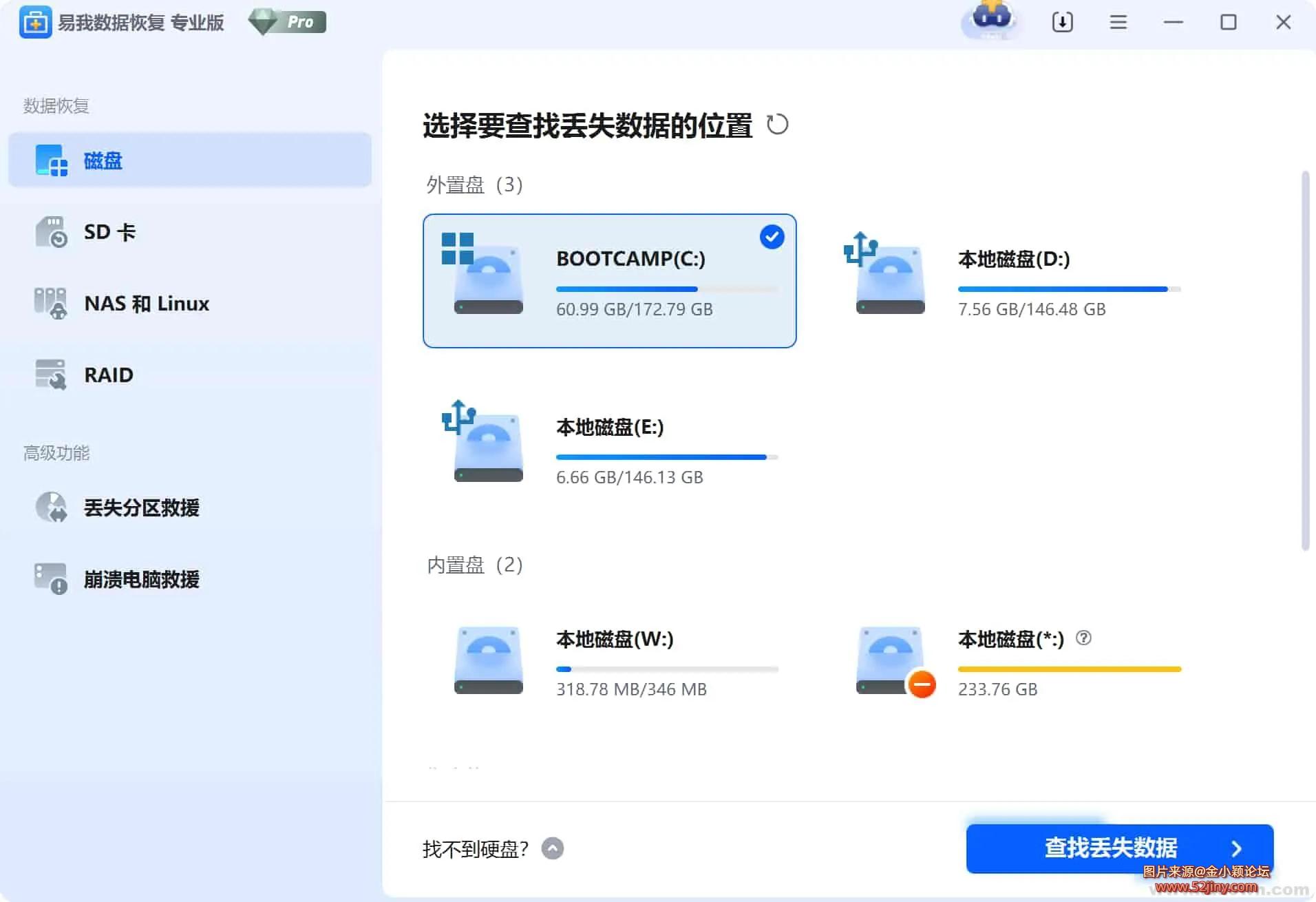The image size is (1316, 902).
Task: Click the help icon beside 本地磁盘(*:)
Action: coord(1084,638)
